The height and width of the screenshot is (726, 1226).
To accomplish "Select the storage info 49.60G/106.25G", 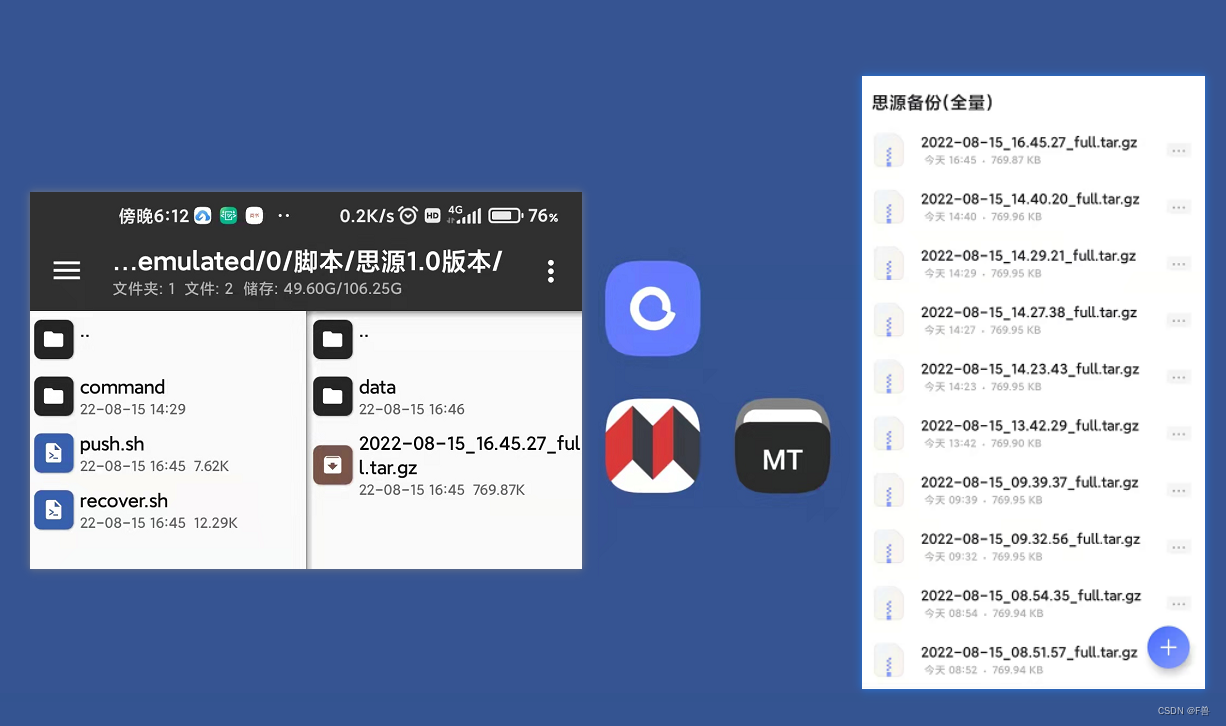I will click(x=344, y=289).
